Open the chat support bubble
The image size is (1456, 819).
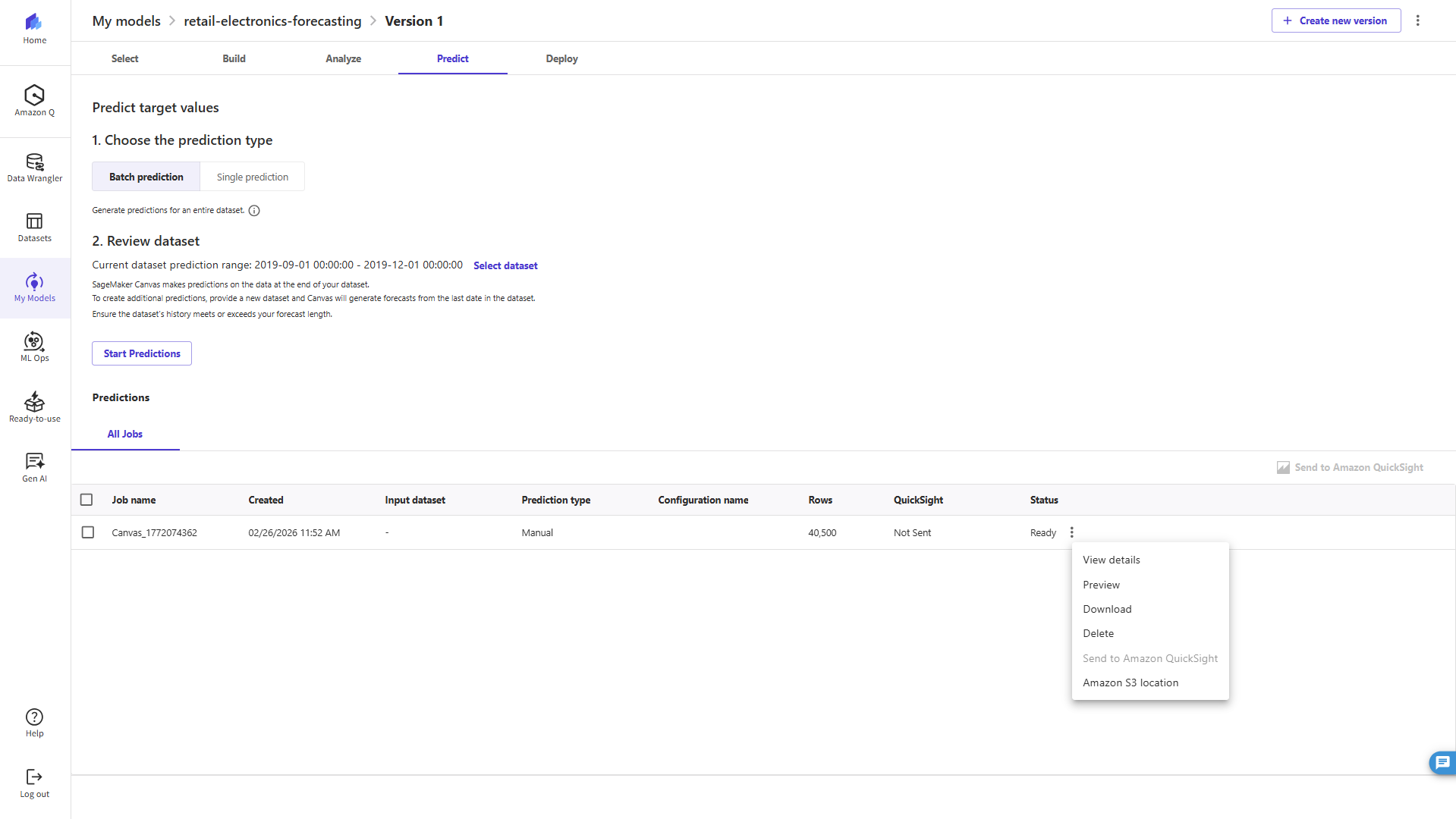pyautogui.click(x=1442, y=762)
